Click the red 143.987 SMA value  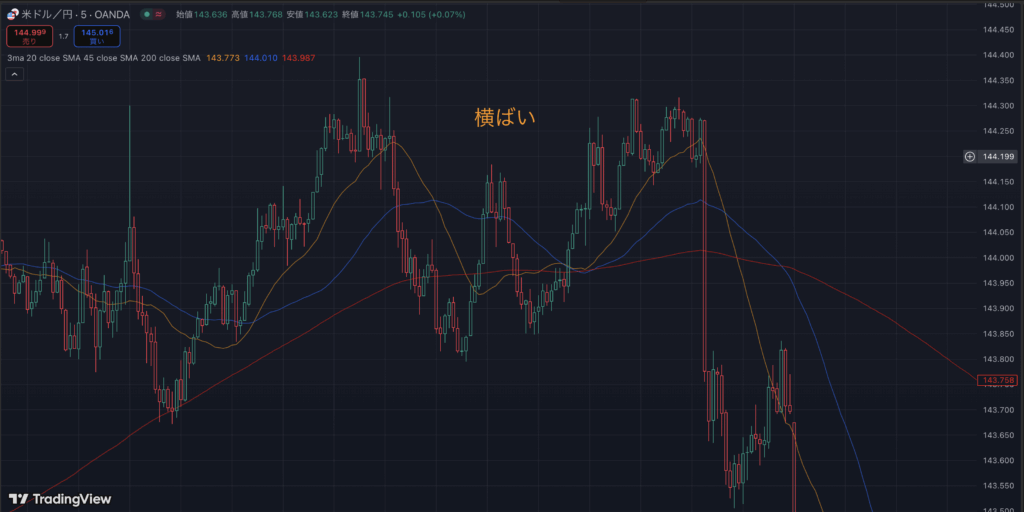click(298, 58)
